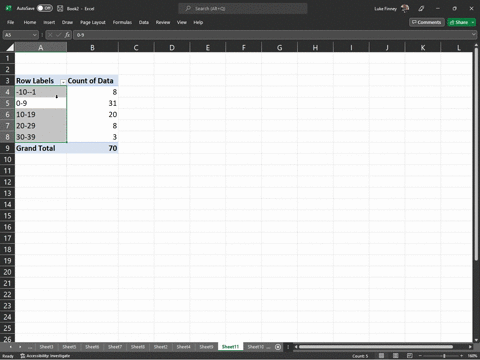Open the Data ribbon tab
Viewport: 480px width, 360px height.
144,22
